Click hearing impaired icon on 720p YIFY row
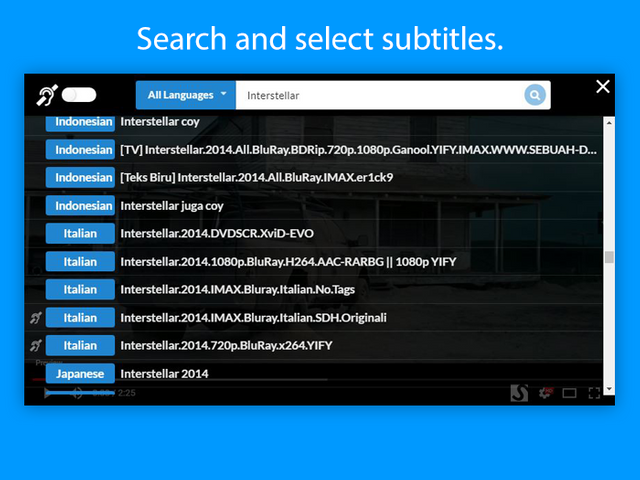 pos(36,346)
